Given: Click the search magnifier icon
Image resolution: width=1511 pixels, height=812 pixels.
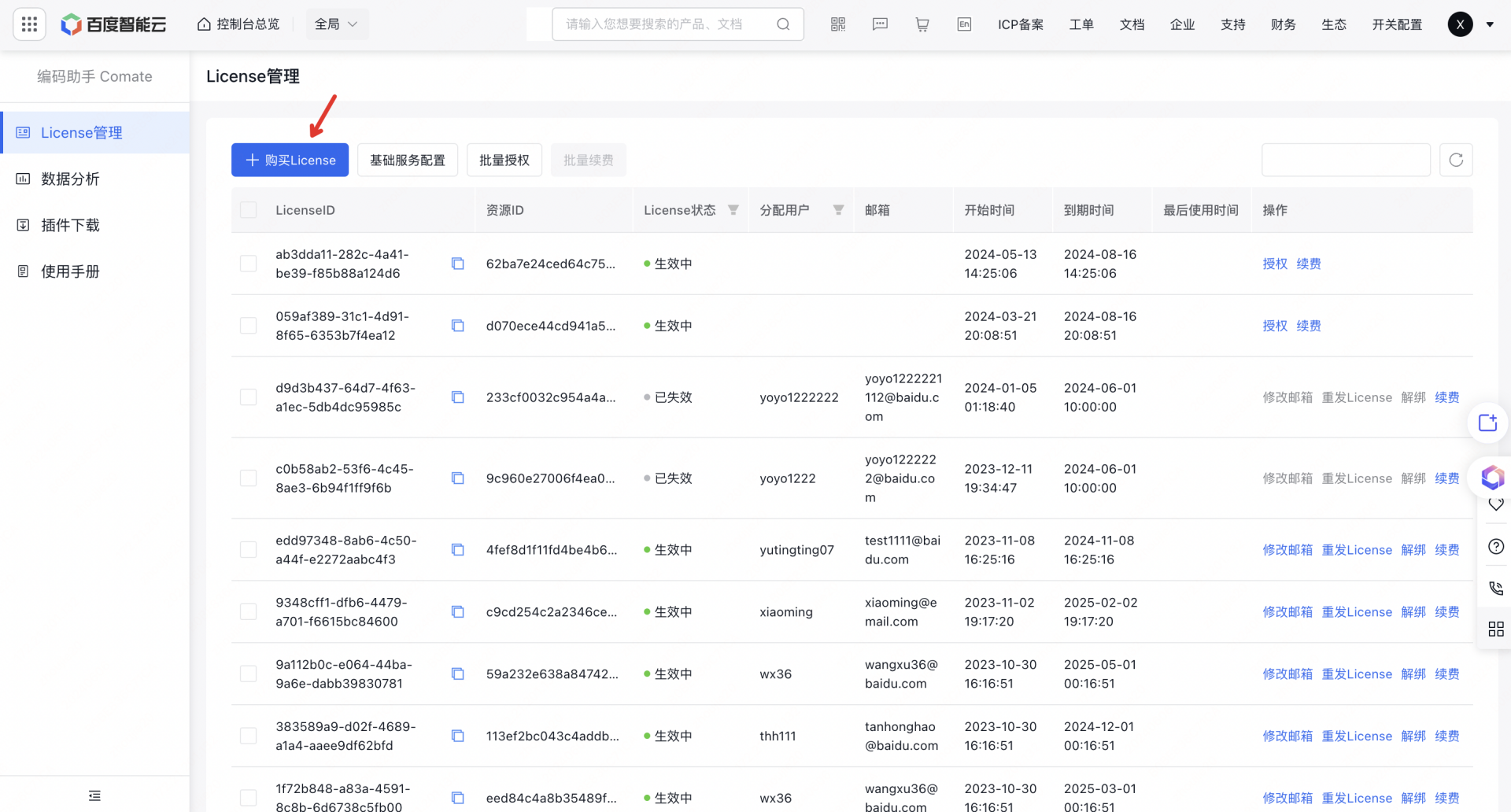Looking at the screenshot, I should tap(783, 24).
